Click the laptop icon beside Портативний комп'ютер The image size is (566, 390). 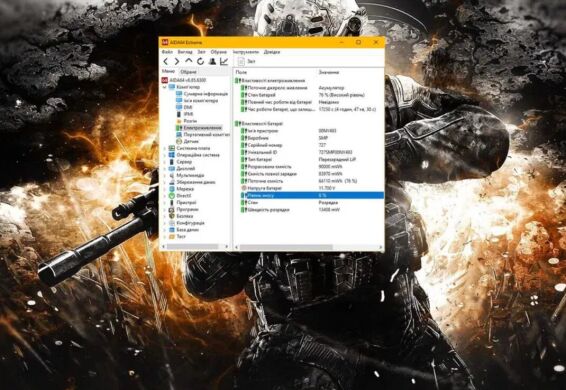pos(179,134)
